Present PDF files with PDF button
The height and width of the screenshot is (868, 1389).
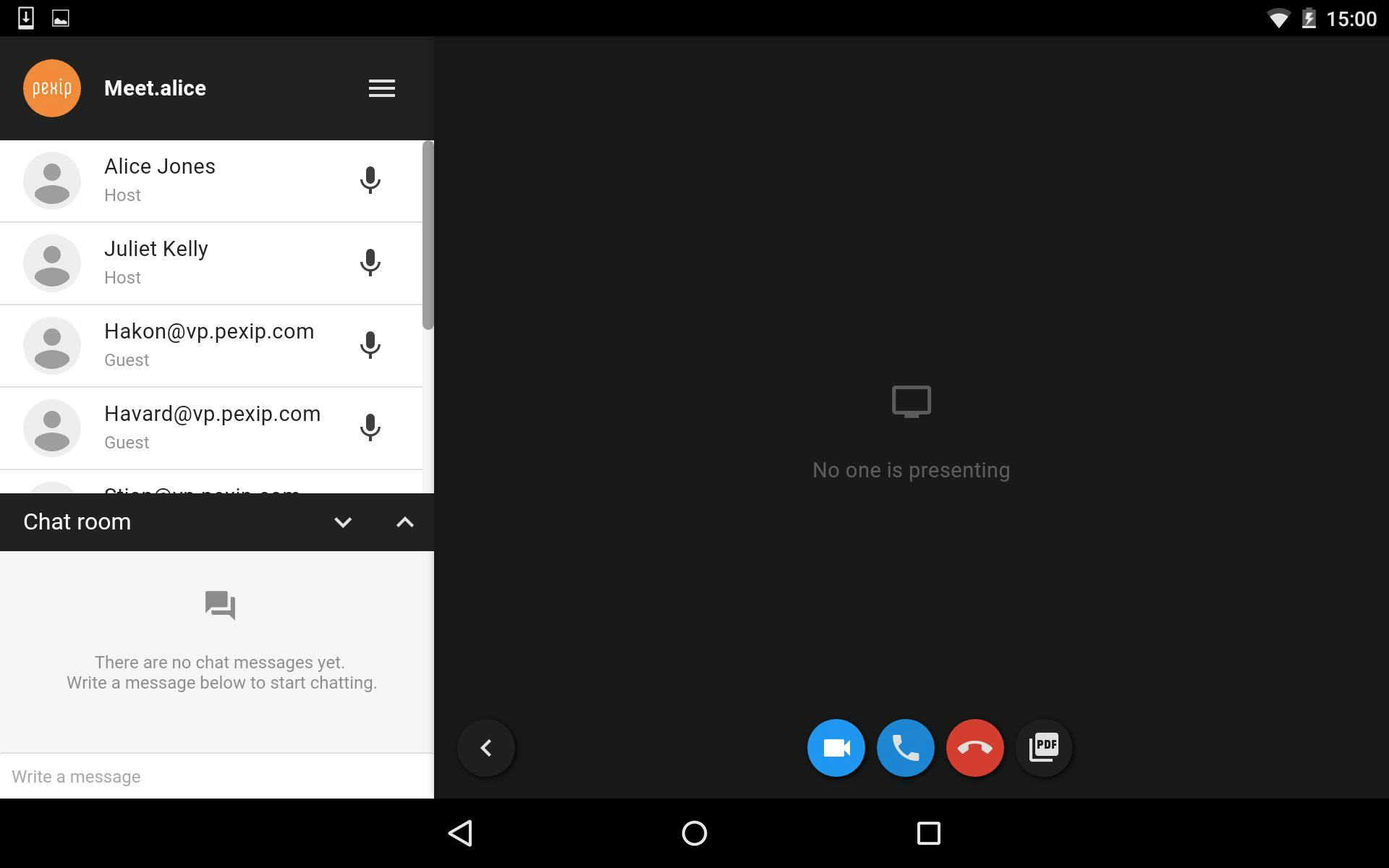1044,748
